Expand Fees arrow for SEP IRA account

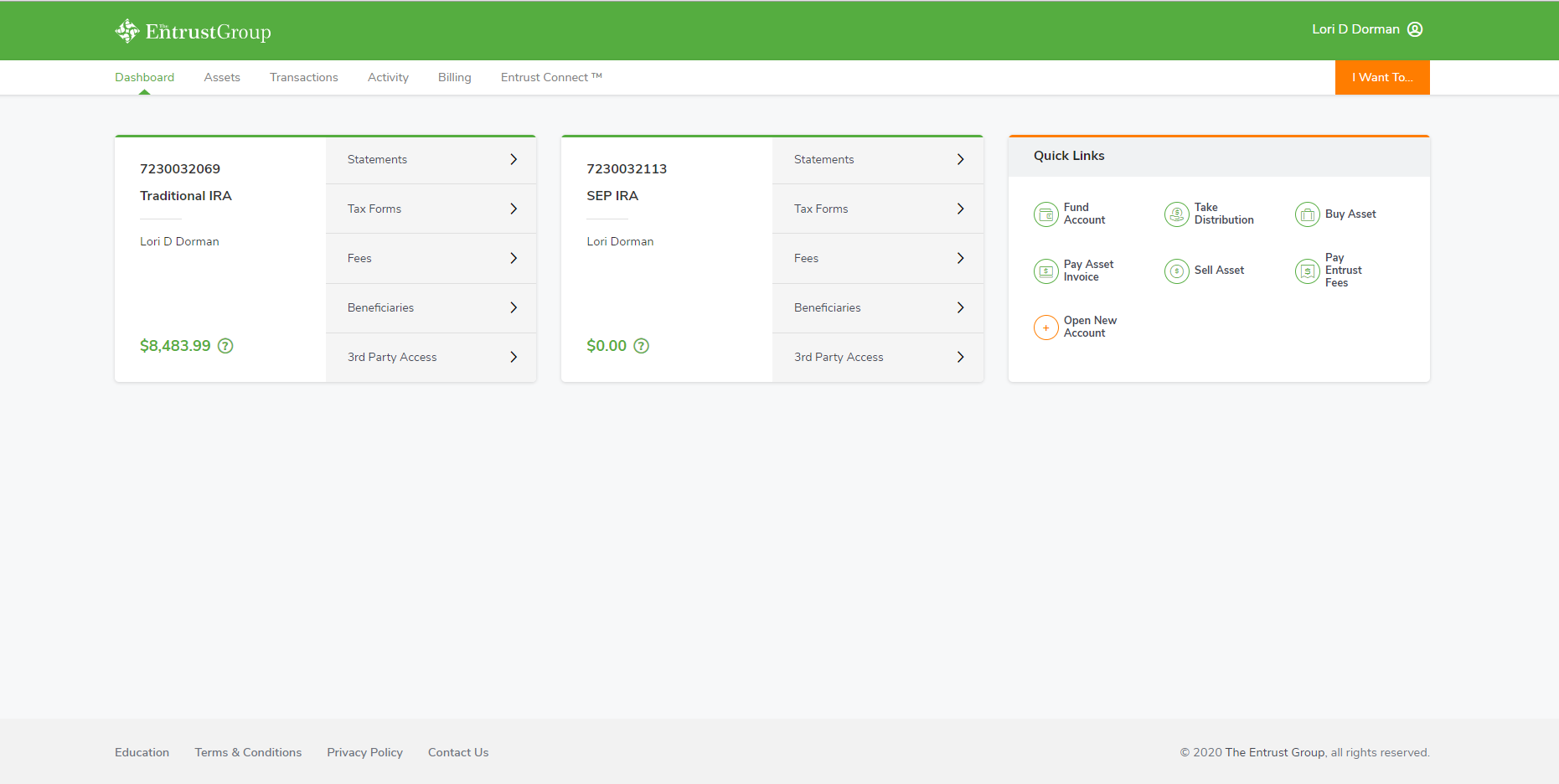pyautogui.click(x=960, y=258)
